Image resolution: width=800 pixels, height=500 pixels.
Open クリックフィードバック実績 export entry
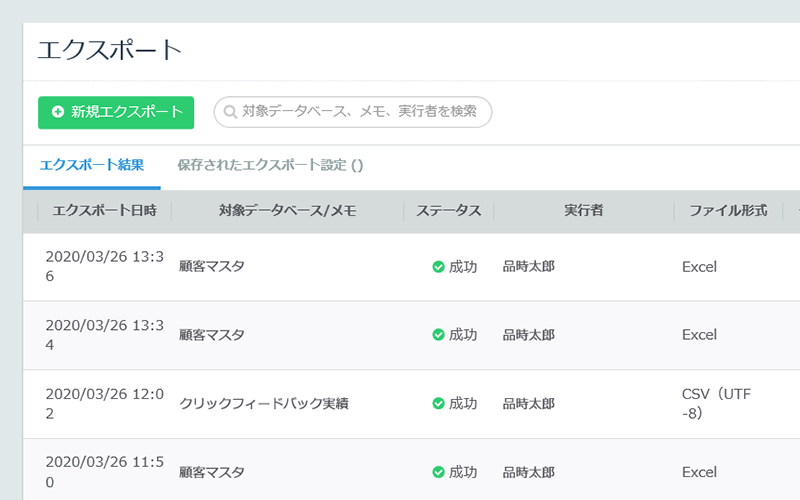pyautogui.click(x=264, y=404)
